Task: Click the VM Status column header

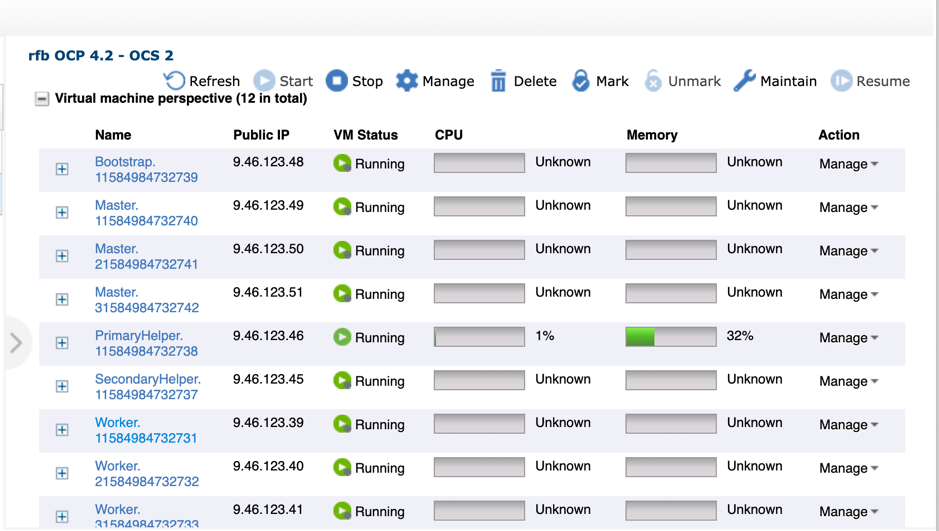Action: 365,135
